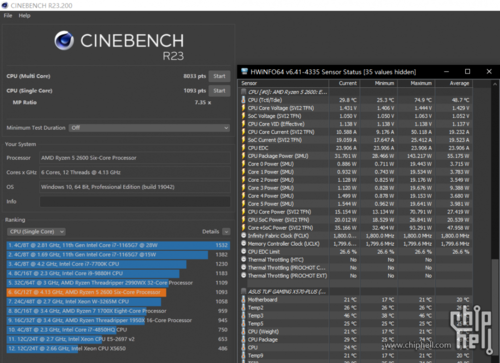Screen dimensions: 500x363
Task: Select the Xeon E5-2697 v2 ranking row
Action: (118, 339)
